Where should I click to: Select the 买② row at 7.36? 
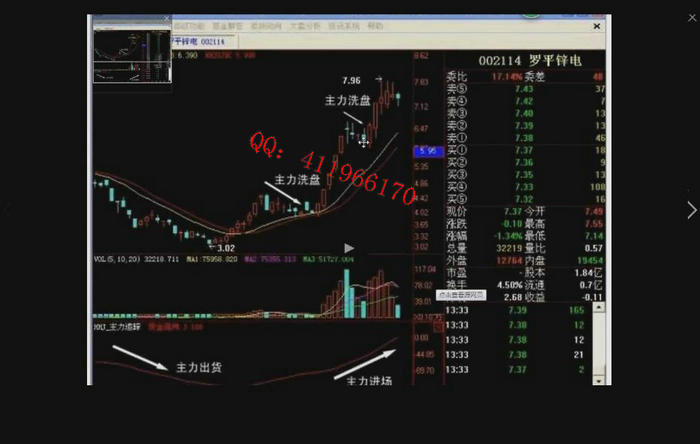525,162
